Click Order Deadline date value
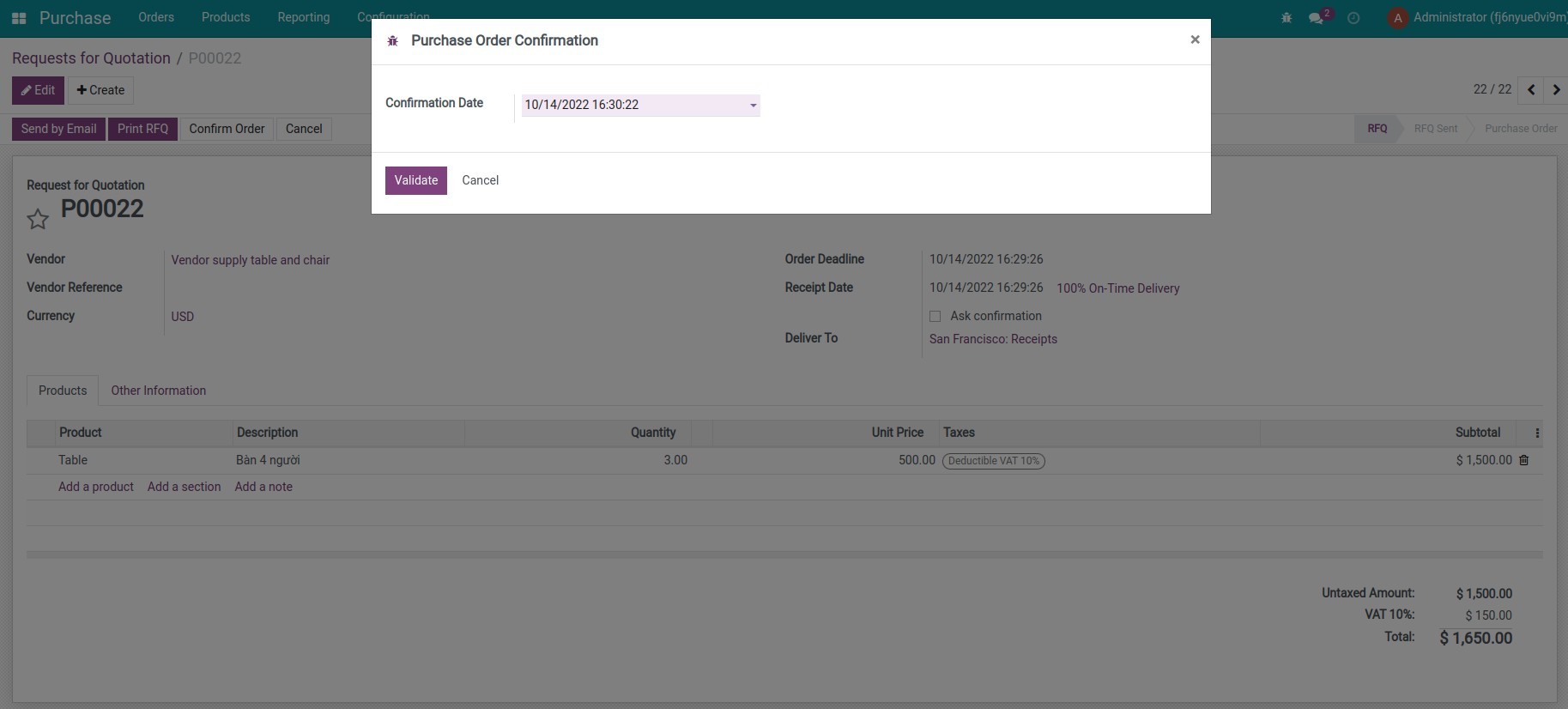Viewport: 1568px width, 709px height. (x=986, y=259)
